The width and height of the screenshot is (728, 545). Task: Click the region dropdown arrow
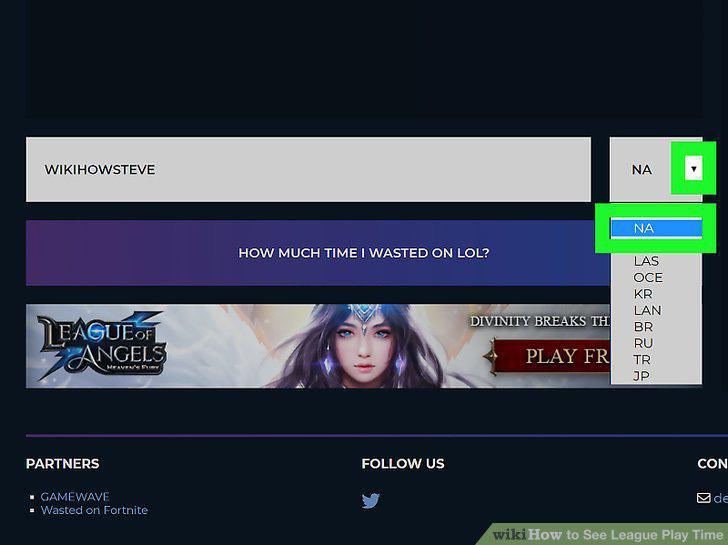pyautogui.click(x=694, y=168)
